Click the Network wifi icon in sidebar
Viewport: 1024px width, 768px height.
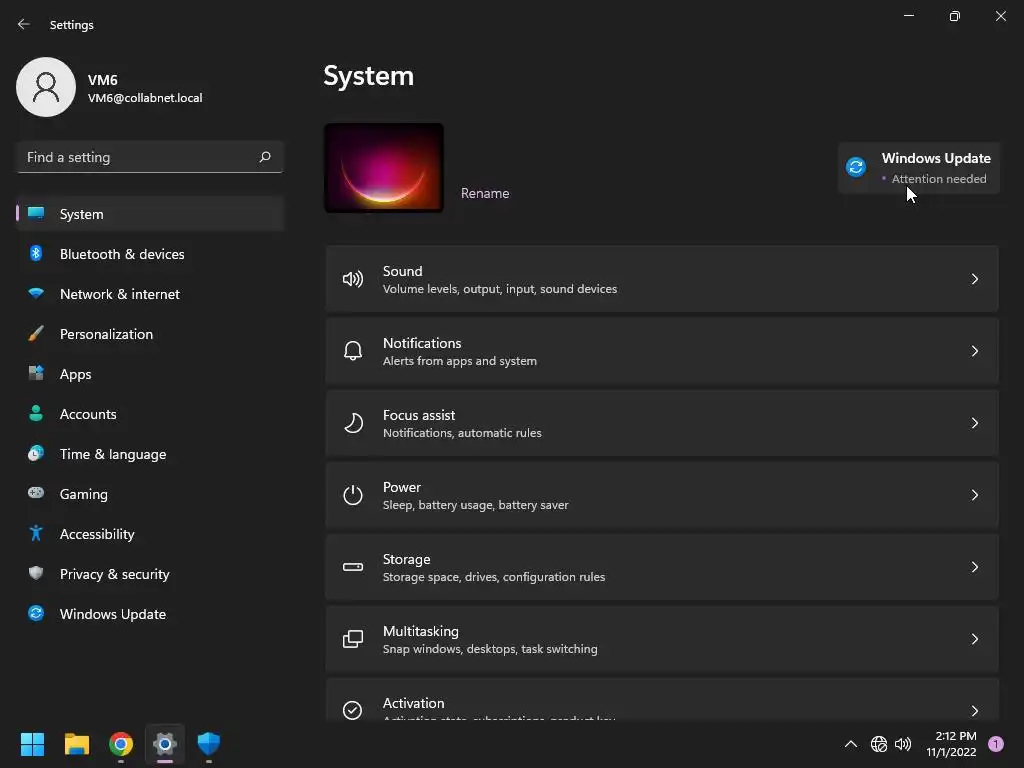pyautogui.click(x=36, y=293)
